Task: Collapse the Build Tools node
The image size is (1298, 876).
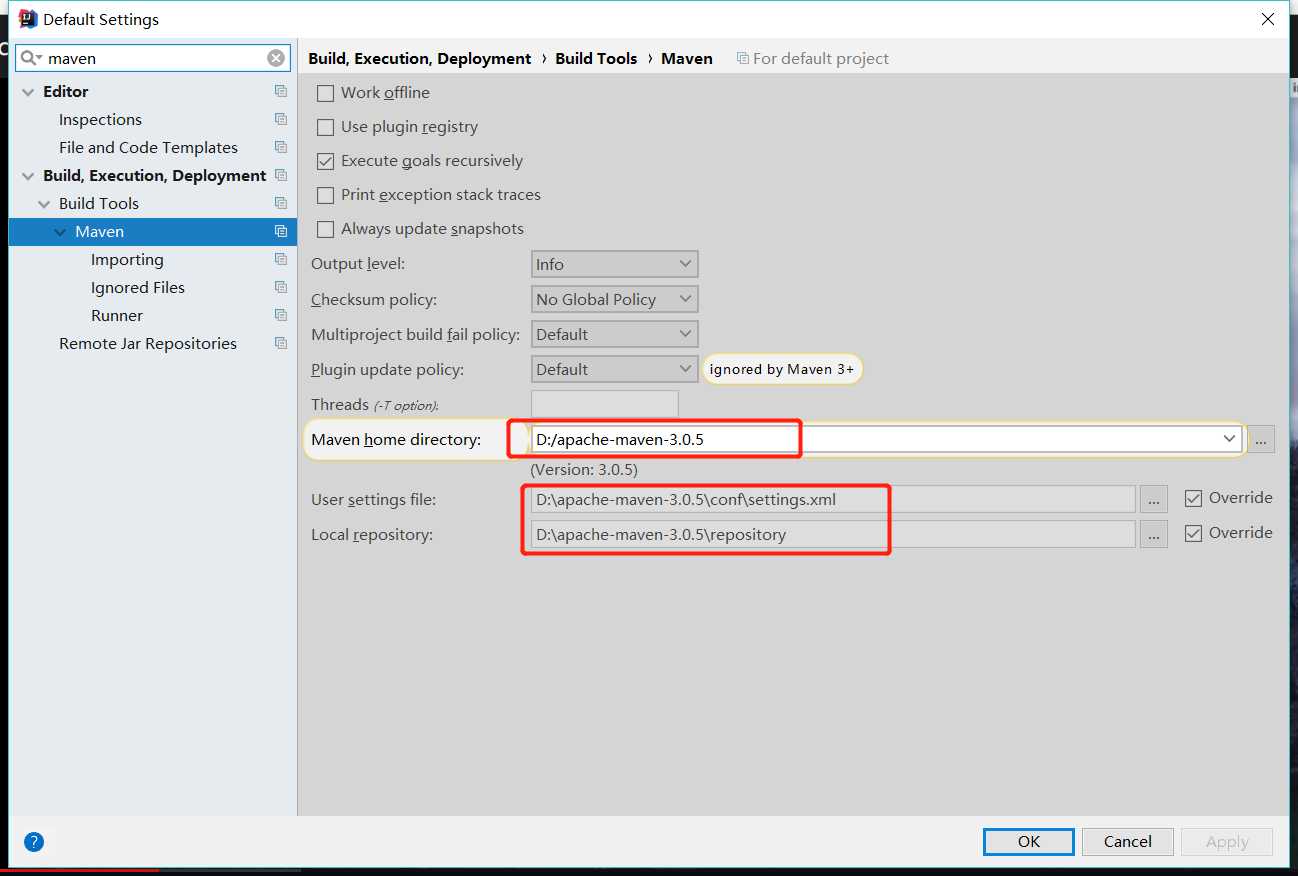Action: click(x=44, y=204)
